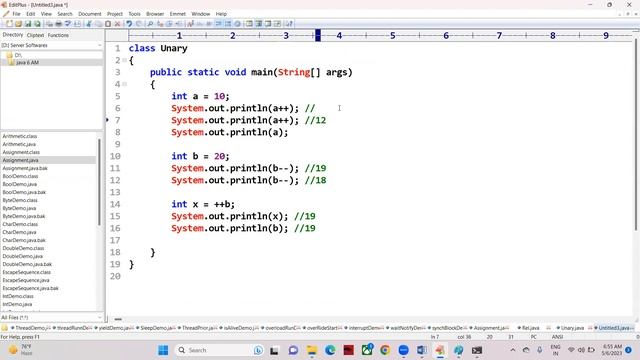This screenshot has height=360, width=640.
Task: Select EscapeSequence.java in the file list
Action: pyautogui.click(x=26, y=280)
